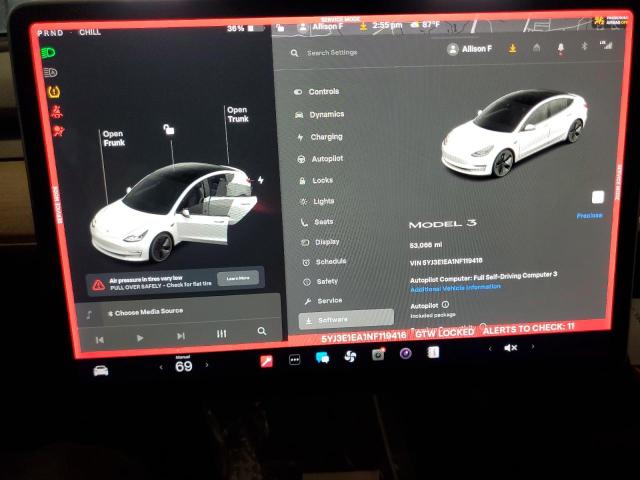Tap the charge port lightning bolt icon
The image size is (640, 480).
[x=261, y=180]
